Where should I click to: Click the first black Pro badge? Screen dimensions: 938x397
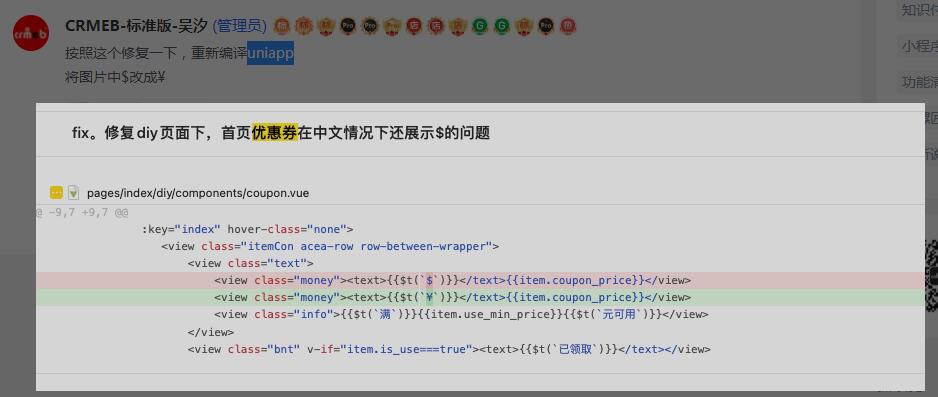[x=348, y=26]
